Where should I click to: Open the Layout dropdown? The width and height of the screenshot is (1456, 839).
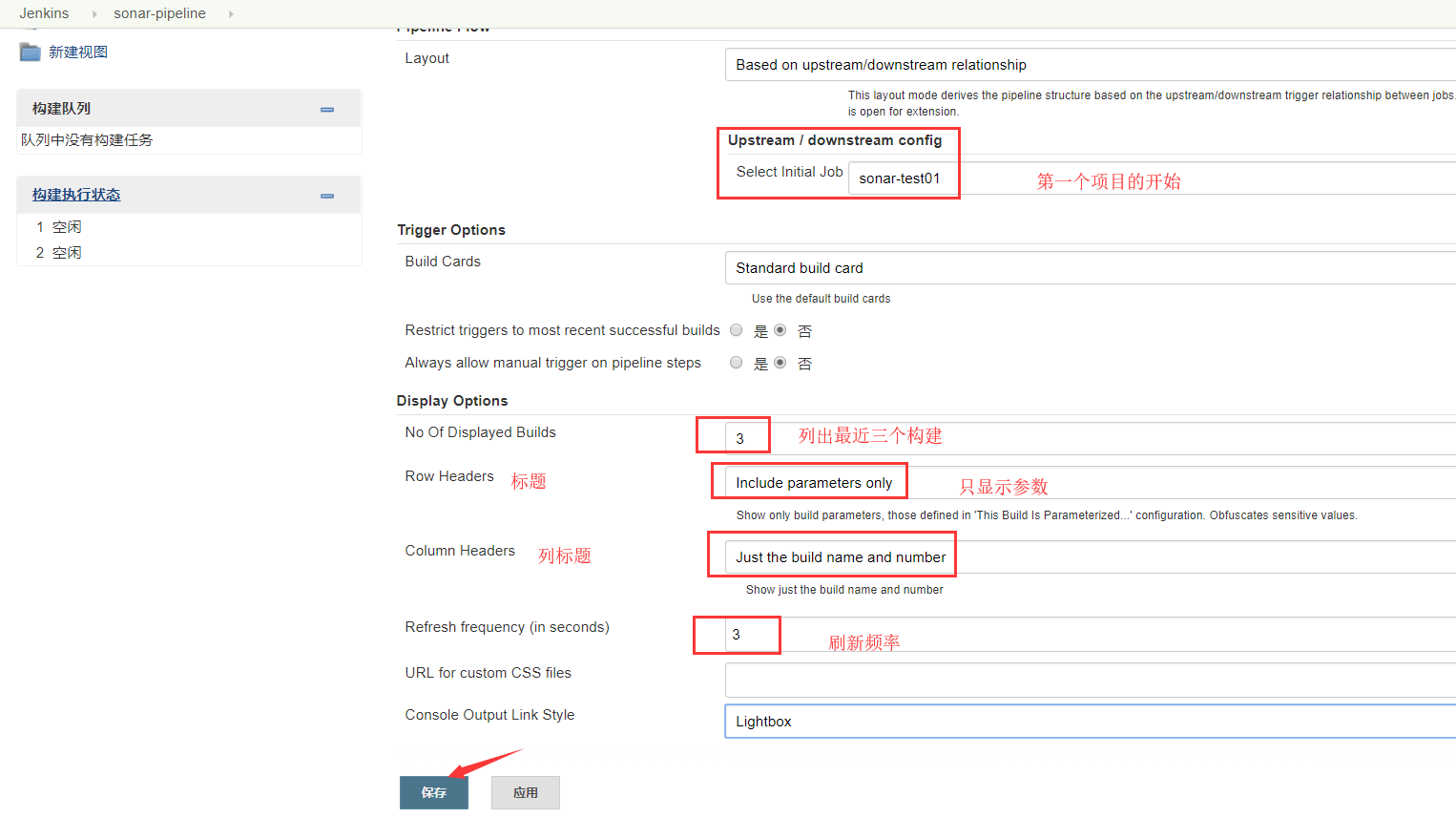pyautogui.click(x=1091, y=65)
